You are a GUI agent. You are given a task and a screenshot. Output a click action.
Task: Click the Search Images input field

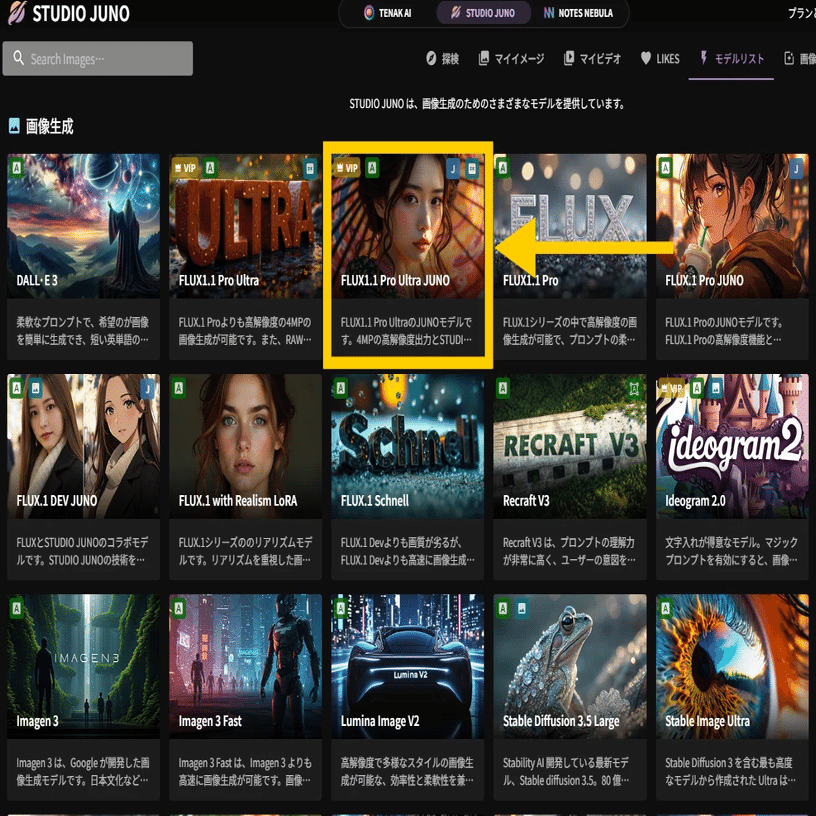coord(98,58)
